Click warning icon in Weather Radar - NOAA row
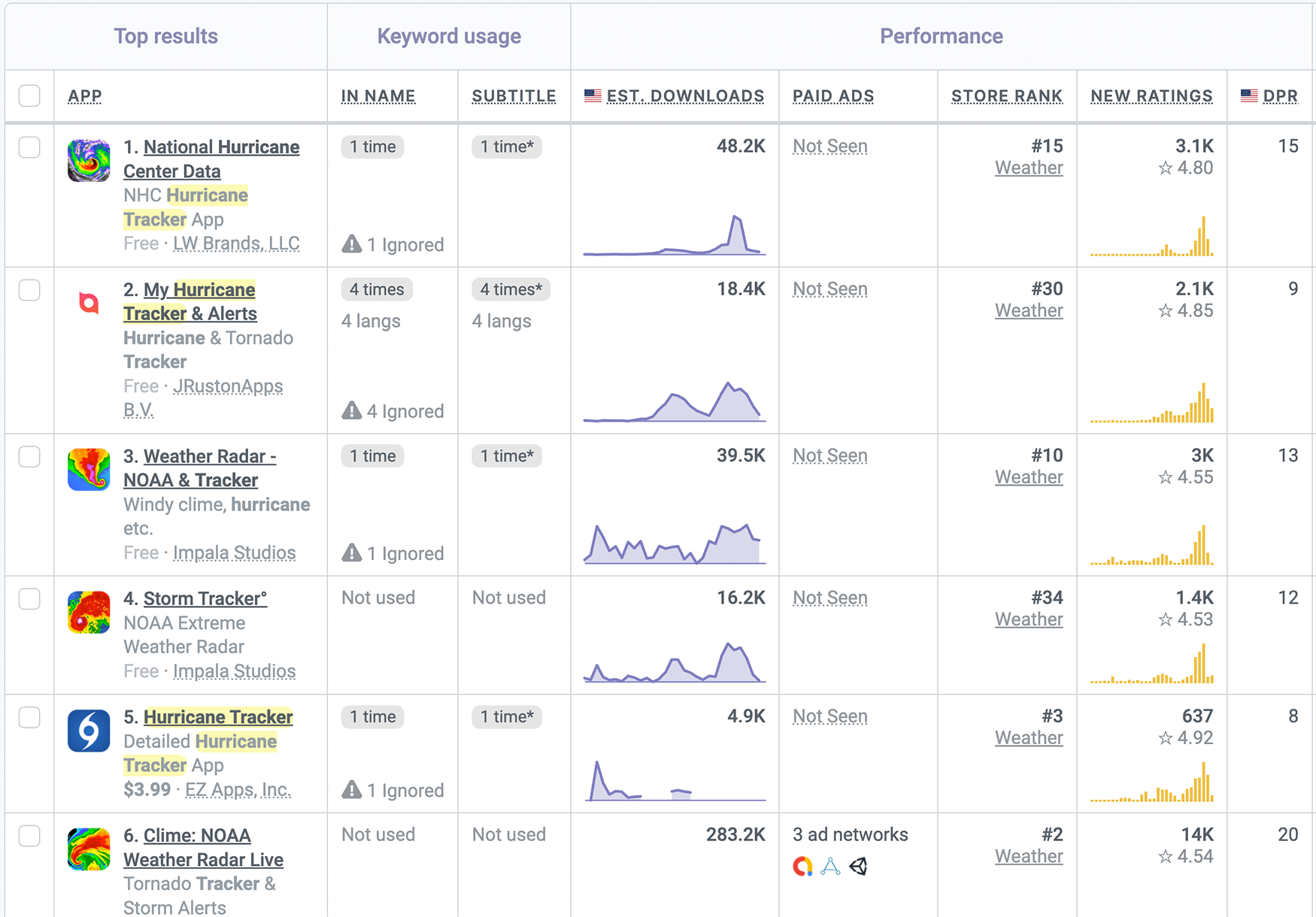This screenshot has height=917, width=1316. pos(351,553)
